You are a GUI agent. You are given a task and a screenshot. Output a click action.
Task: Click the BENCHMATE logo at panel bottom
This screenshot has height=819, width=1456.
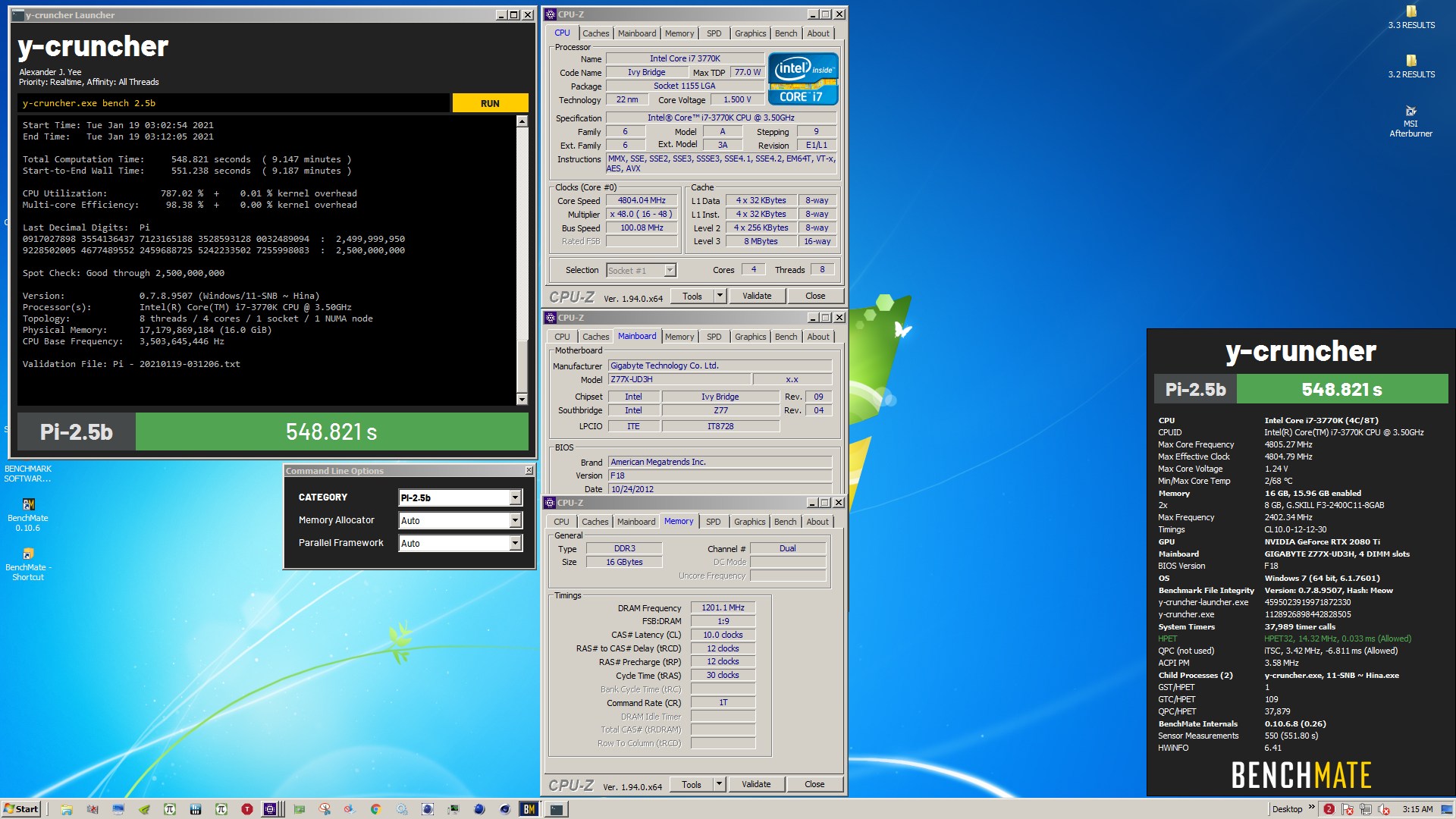coord(1301,775)
